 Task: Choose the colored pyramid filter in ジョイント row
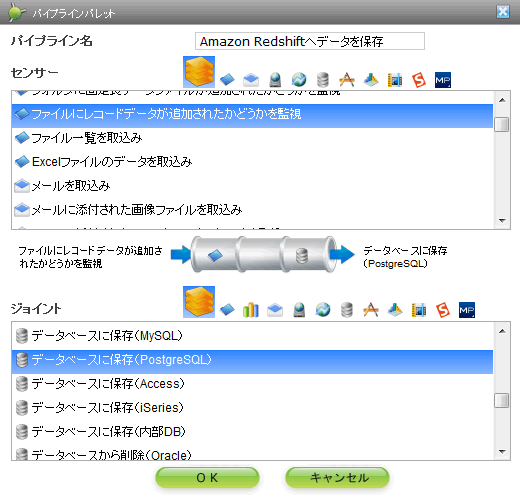point(395,310)
